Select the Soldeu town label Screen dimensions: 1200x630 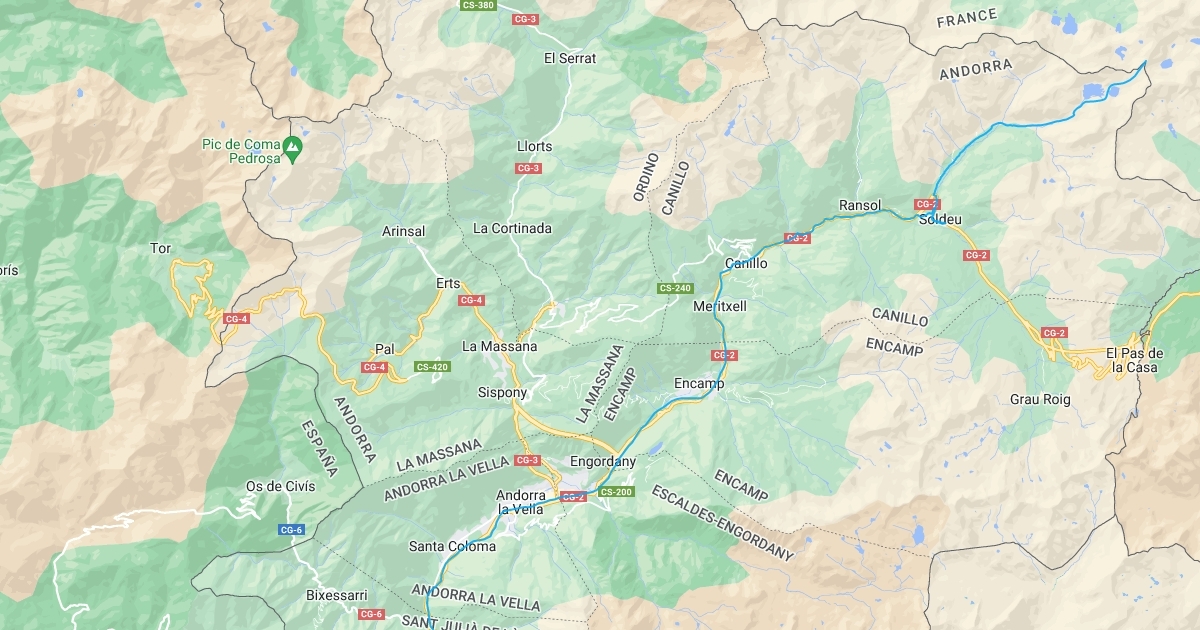point(940,219)
